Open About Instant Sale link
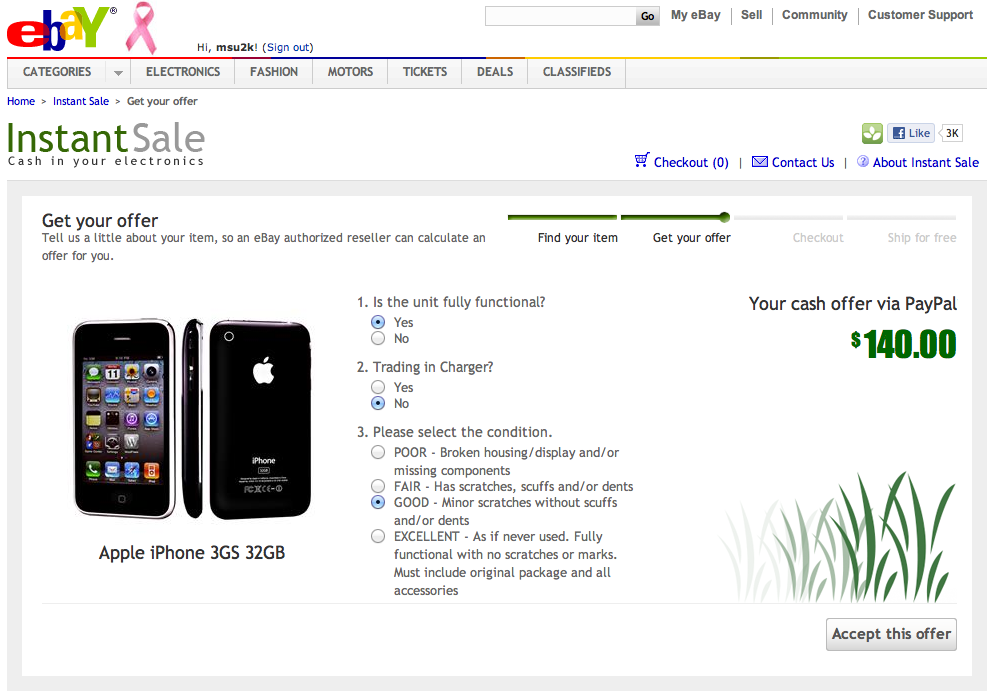The width and height of the screenshot is (997, 700). pyautogui.click(x=925, y=162)
